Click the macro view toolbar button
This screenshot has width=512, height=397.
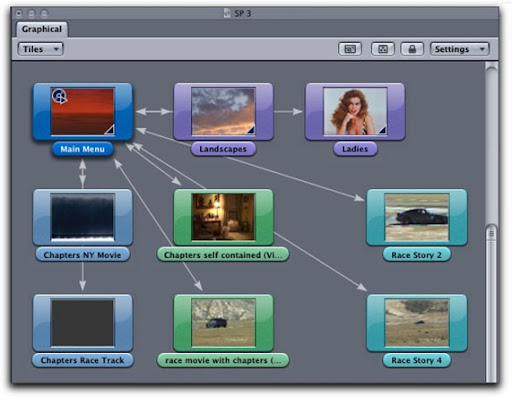coord(350,49)
